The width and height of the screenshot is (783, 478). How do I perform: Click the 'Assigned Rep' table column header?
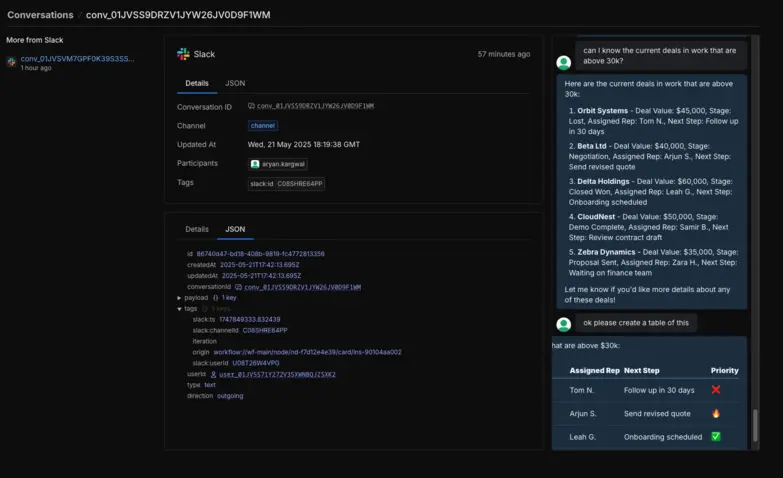tap(594, 371)
